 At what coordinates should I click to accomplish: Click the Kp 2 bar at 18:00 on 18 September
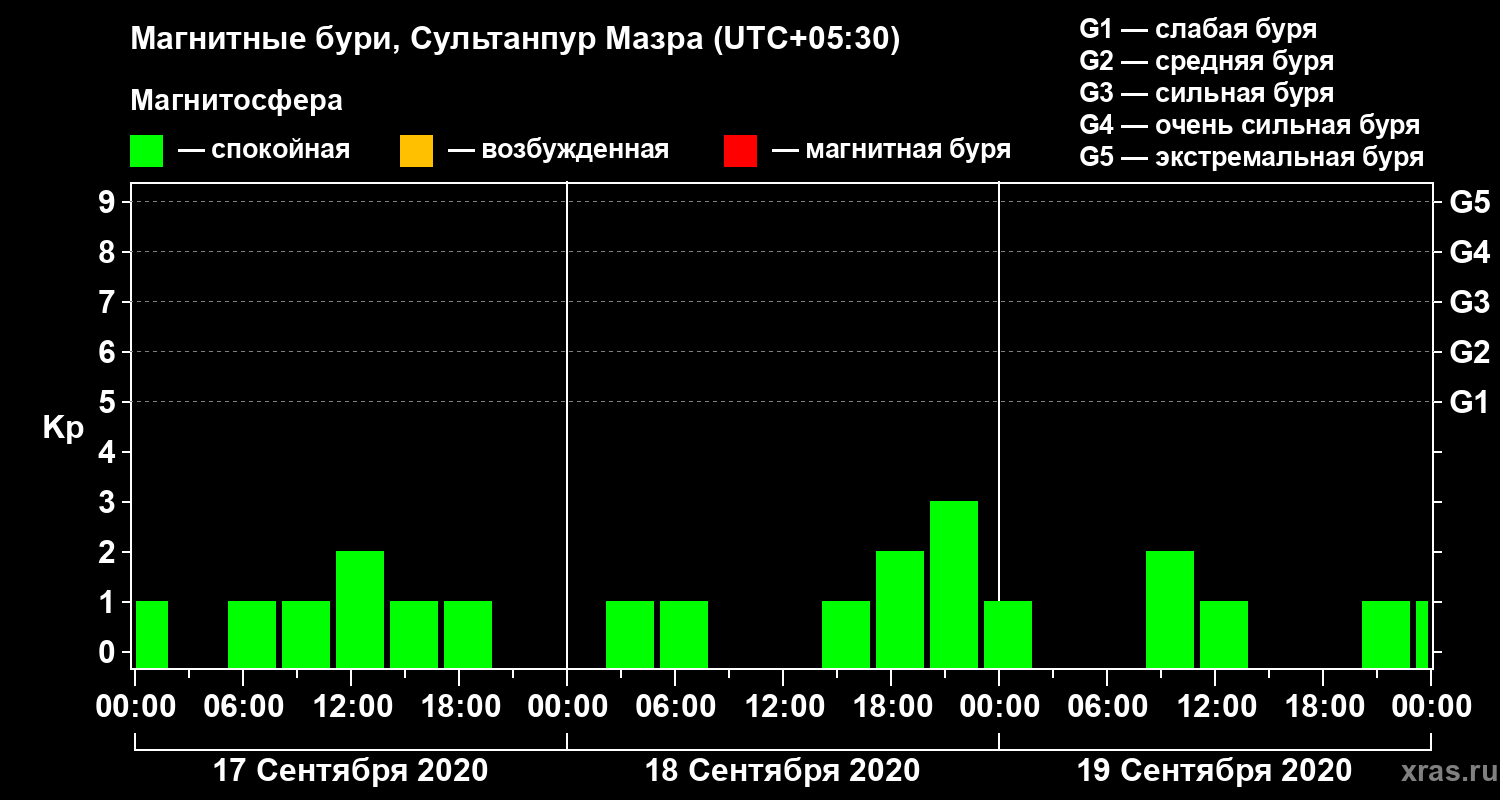(x=900, y=609)
